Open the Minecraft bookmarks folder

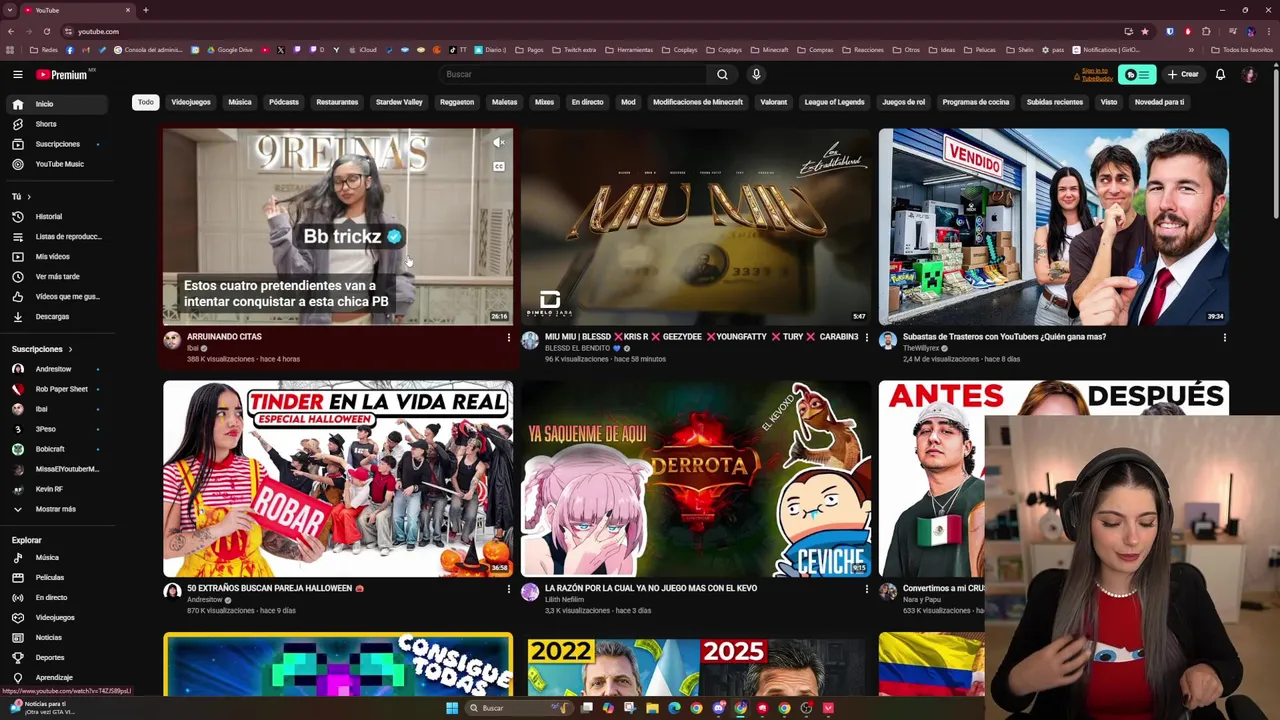point(769,50)
